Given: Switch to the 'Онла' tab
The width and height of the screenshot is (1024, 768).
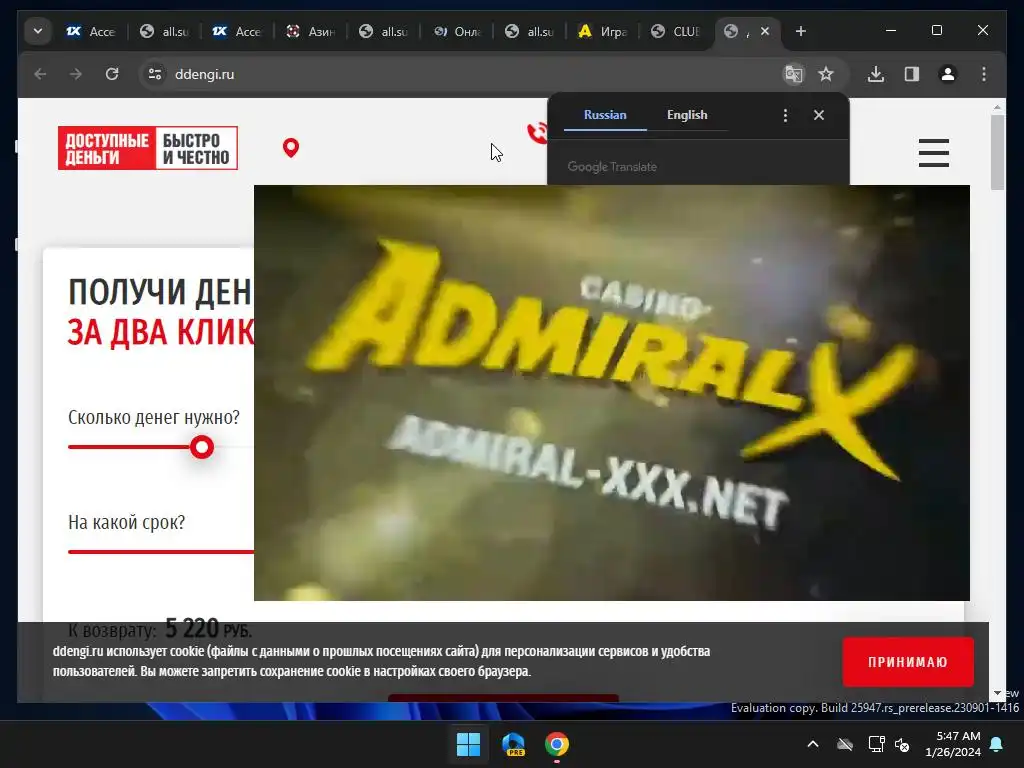Looking at the screenshot, I should [x=457, y=31].
